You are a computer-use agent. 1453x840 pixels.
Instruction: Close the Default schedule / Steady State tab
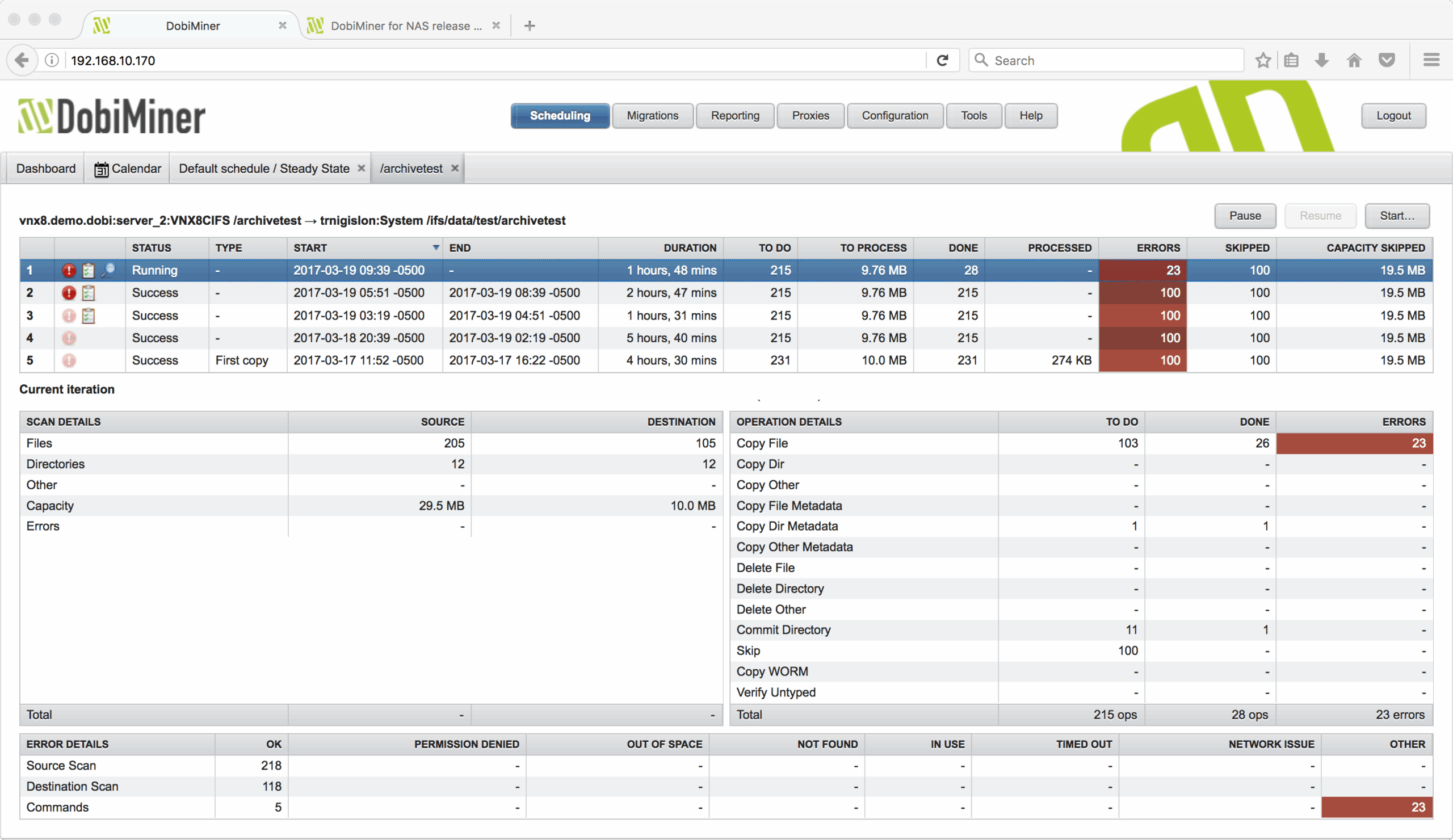point(362,169)
